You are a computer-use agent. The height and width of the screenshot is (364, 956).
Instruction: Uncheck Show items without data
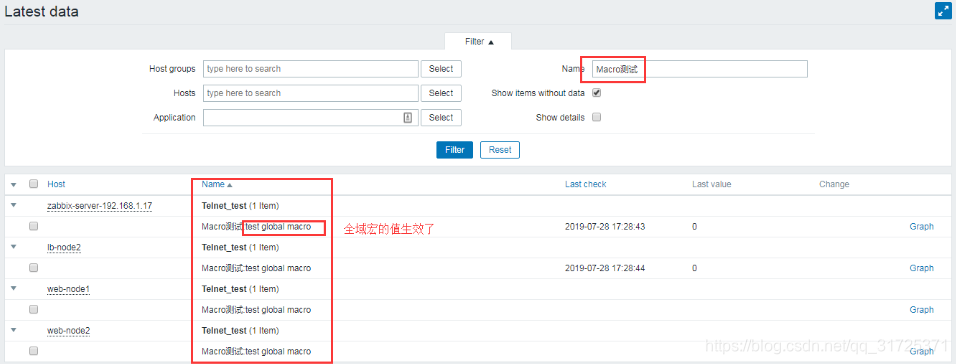tap(597, 93)
